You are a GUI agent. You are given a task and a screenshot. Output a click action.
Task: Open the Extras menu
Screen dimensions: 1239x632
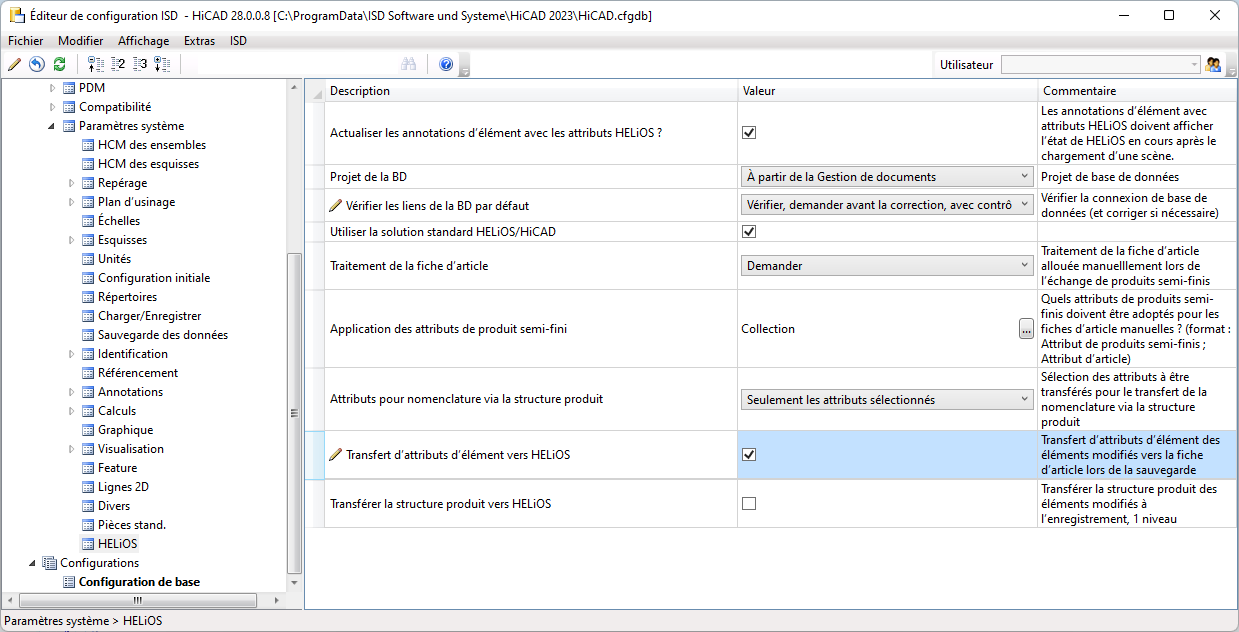(x=200, y=41)
